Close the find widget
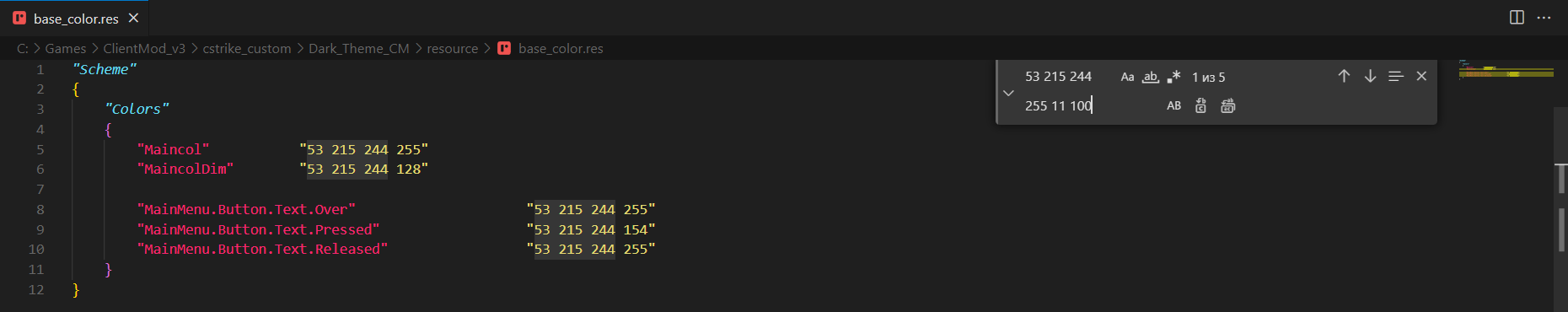The image size is (1568, 312). [1421, 76]
